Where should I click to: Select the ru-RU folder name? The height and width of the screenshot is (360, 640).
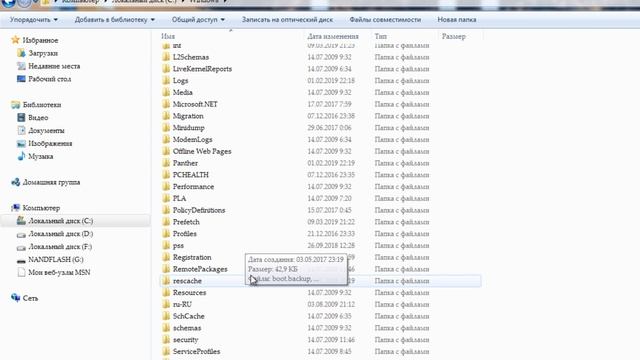pos(182,304)
